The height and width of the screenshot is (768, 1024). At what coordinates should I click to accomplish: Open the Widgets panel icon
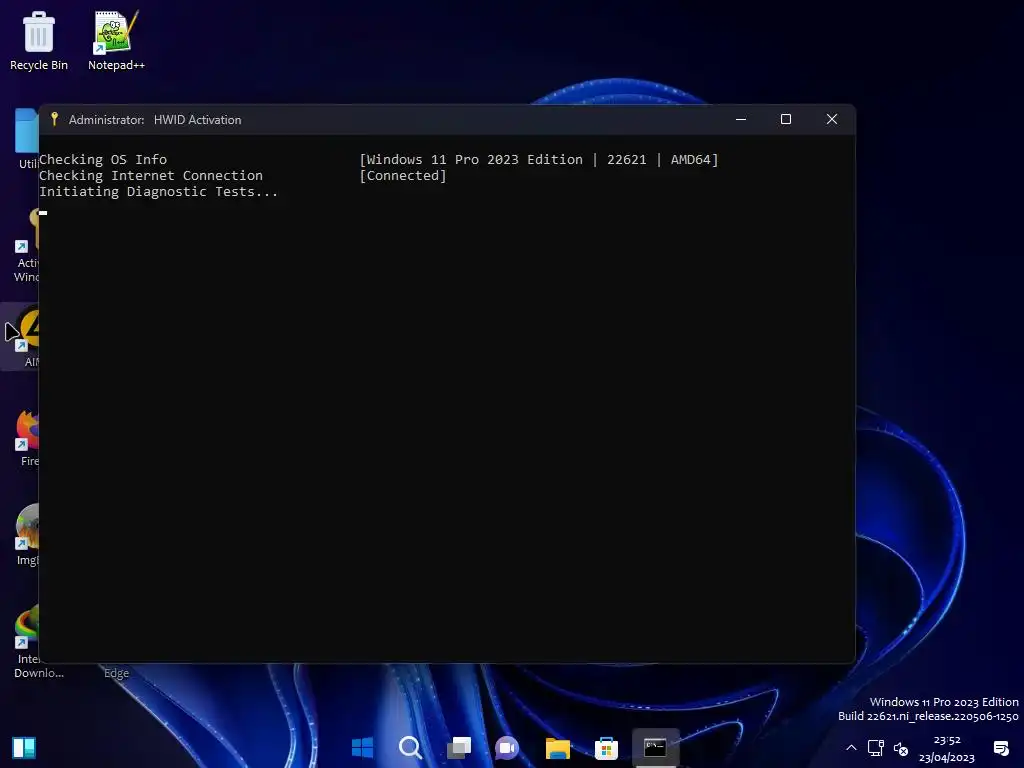pyautogui.click(x=24, y=748)
